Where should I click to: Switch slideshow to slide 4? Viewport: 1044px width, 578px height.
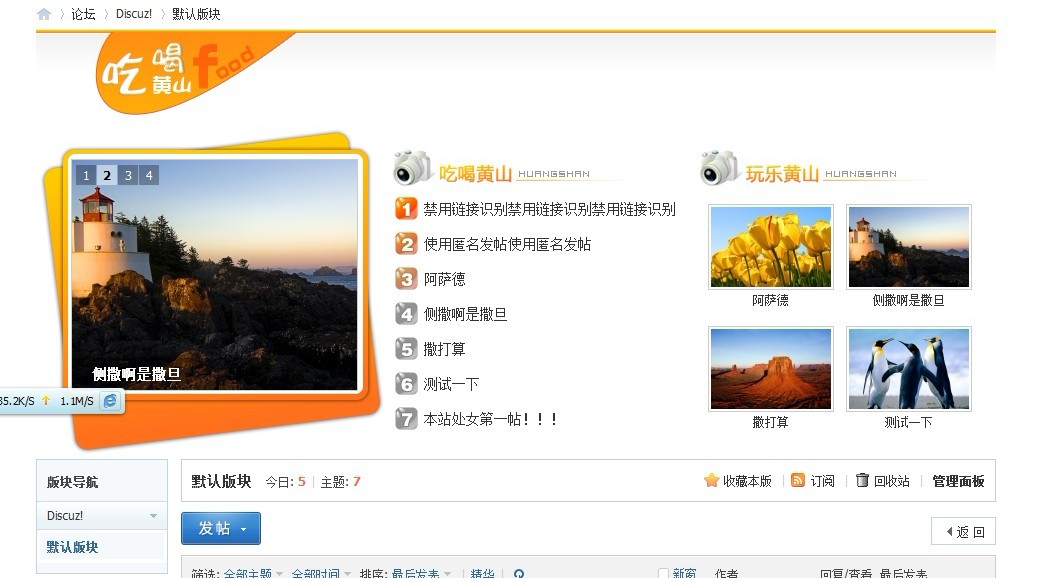148,175
